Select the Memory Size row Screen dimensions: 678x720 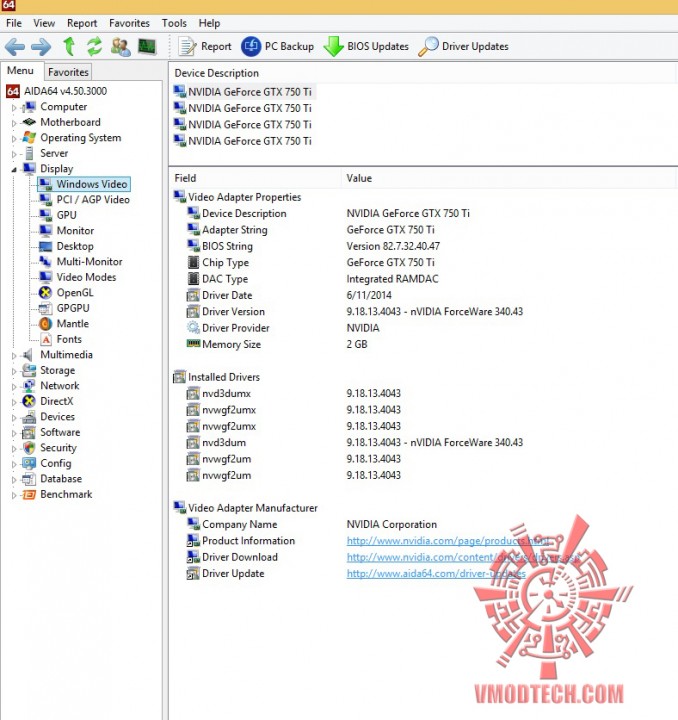(424, 344)
